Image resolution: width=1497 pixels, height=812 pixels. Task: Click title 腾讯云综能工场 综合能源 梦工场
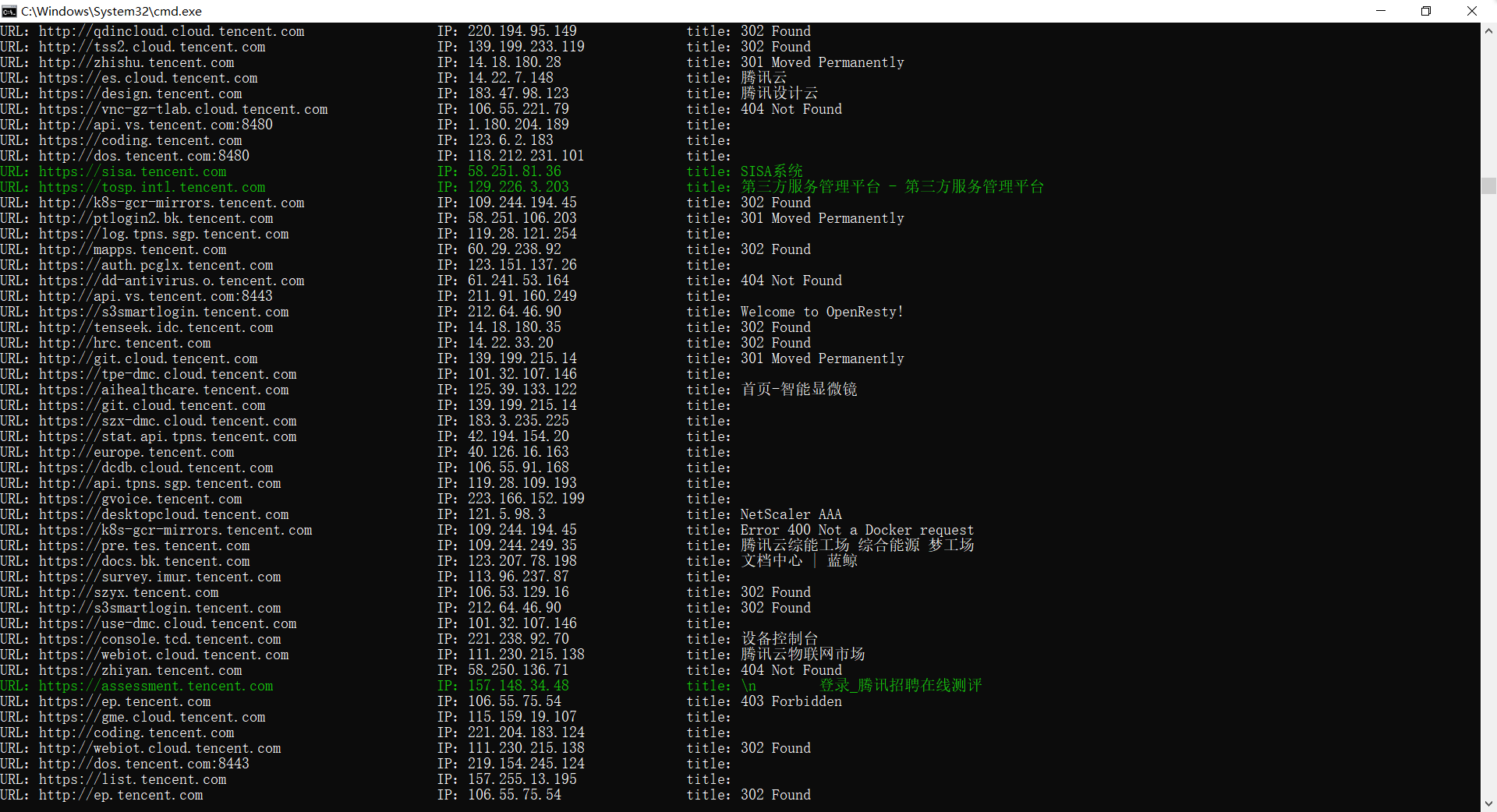tap(858, 545)
